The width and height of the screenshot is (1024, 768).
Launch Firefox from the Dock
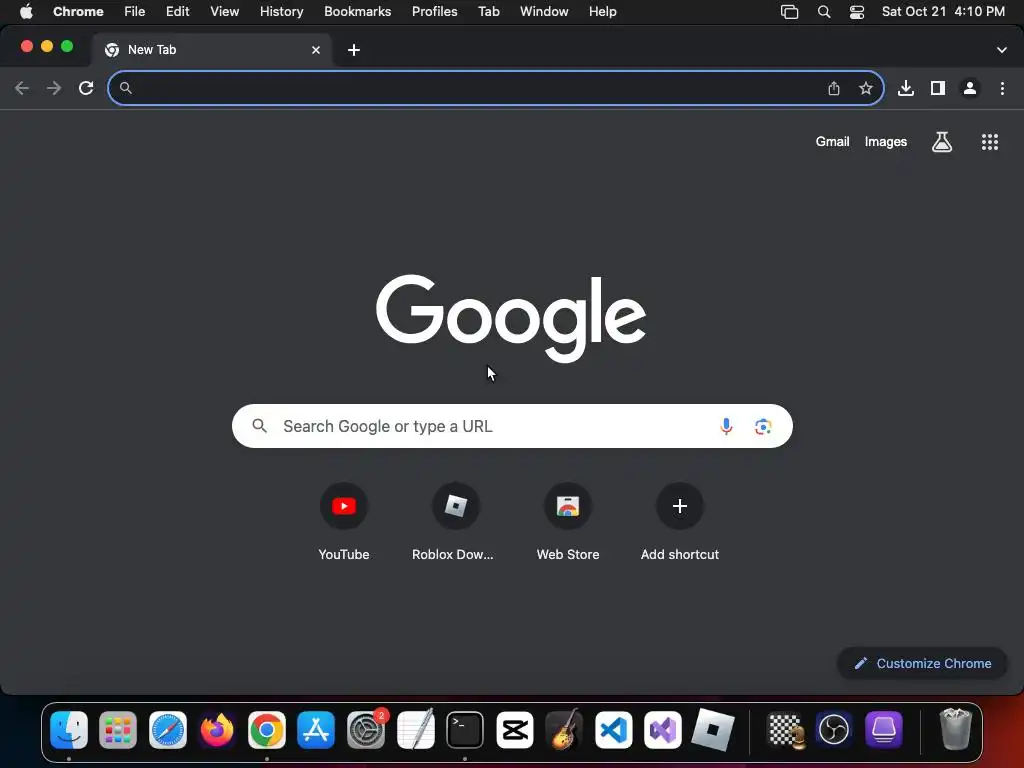pyautogui.click(x=217, y=729)
